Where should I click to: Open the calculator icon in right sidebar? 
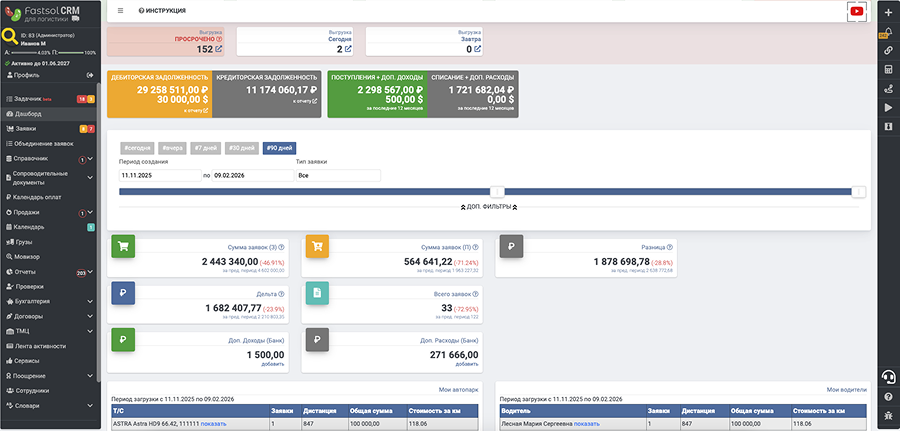(887, 69)
